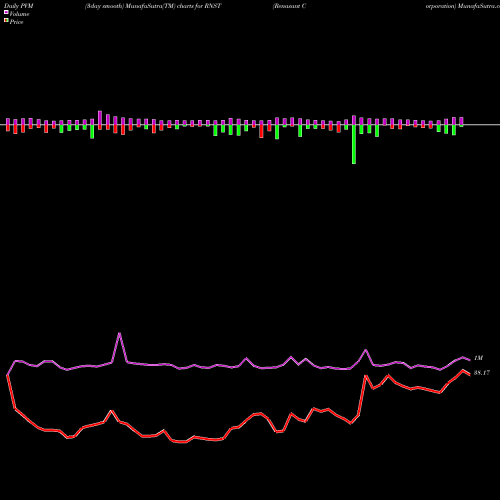The width and height of the screenshot is (500, 500).
Task: Click the 'Daily PVM' title text
Action: pos(19,6)
